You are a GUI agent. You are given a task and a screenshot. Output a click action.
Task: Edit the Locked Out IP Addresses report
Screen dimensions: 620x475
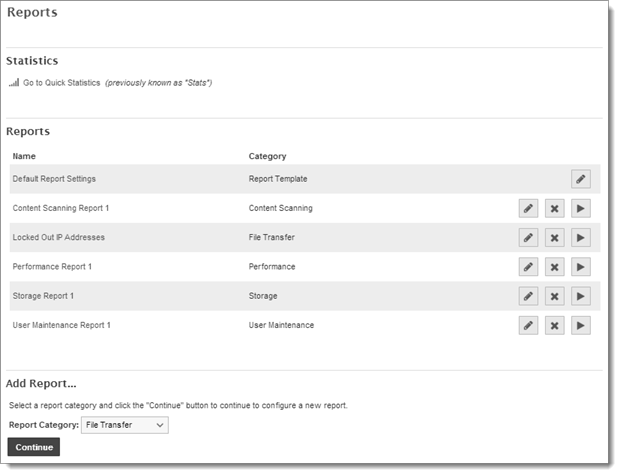pyautogui.click(x=528, y=238)
